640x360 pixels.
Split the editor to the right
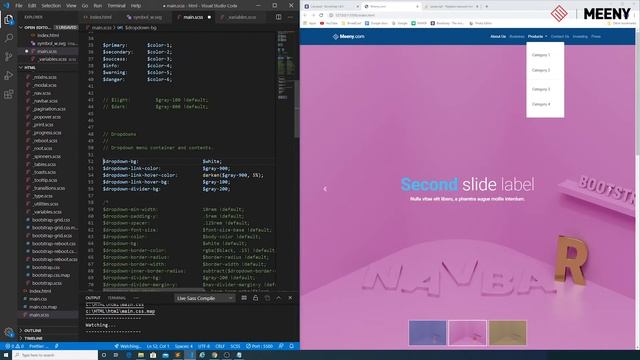pyautogui.click(x=278, y=17)
